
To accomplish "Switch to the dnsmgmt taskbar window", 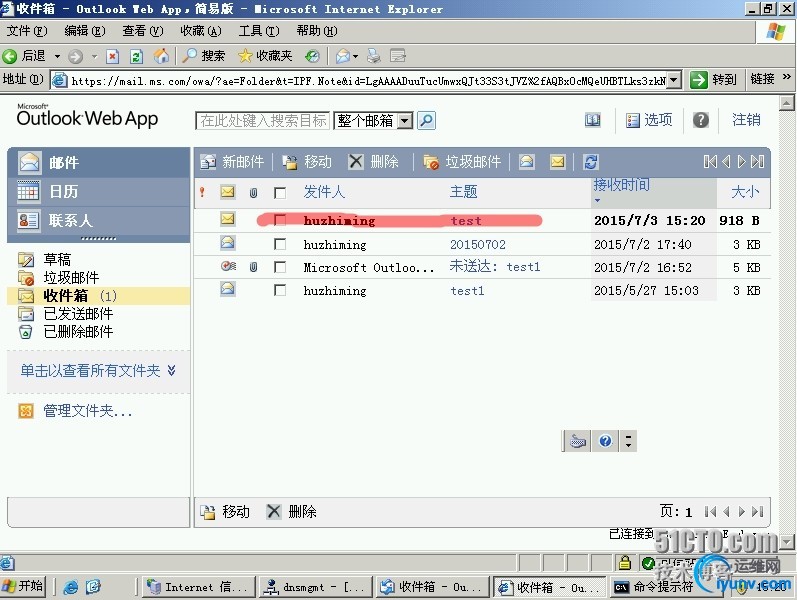I will (x=316, y=587).
